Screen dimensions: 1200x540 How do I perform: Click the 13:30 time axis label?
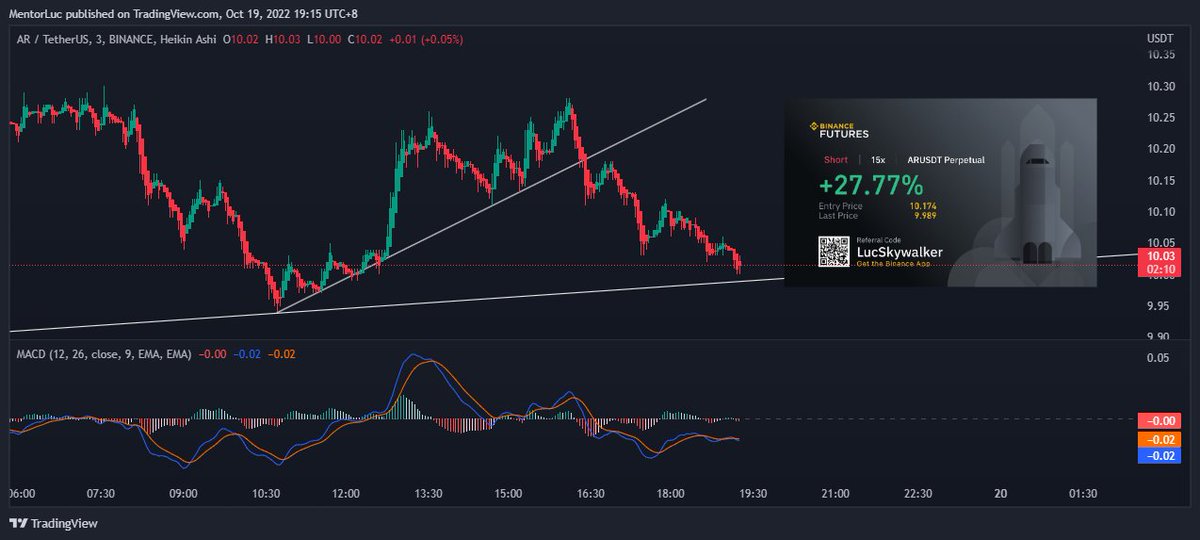point(427,493)
